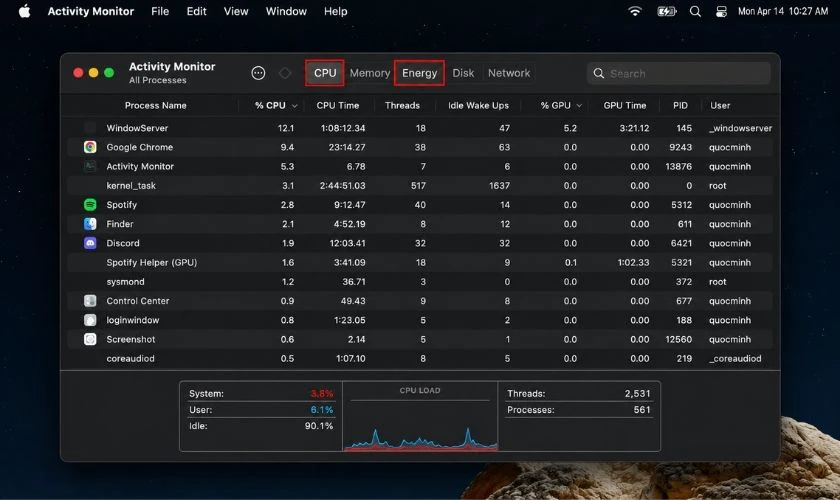Open Control Center icon in menu bar

pos(722,11)
